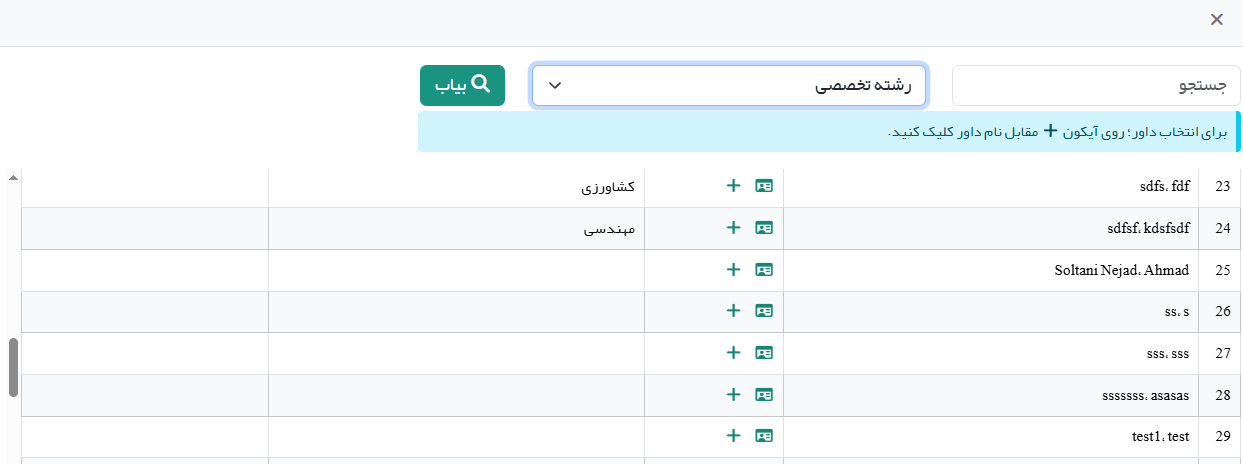Click plus icon in row 27

(x=733, y=353)
